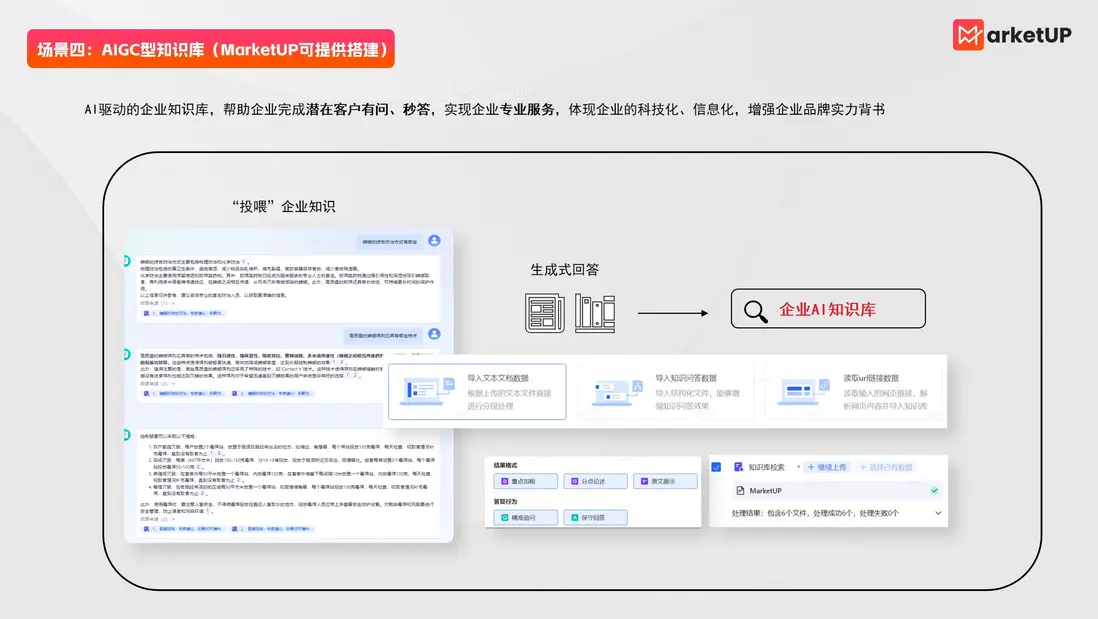Click the magnifier icon in 企业AI知识库 box

click(756, 311)
